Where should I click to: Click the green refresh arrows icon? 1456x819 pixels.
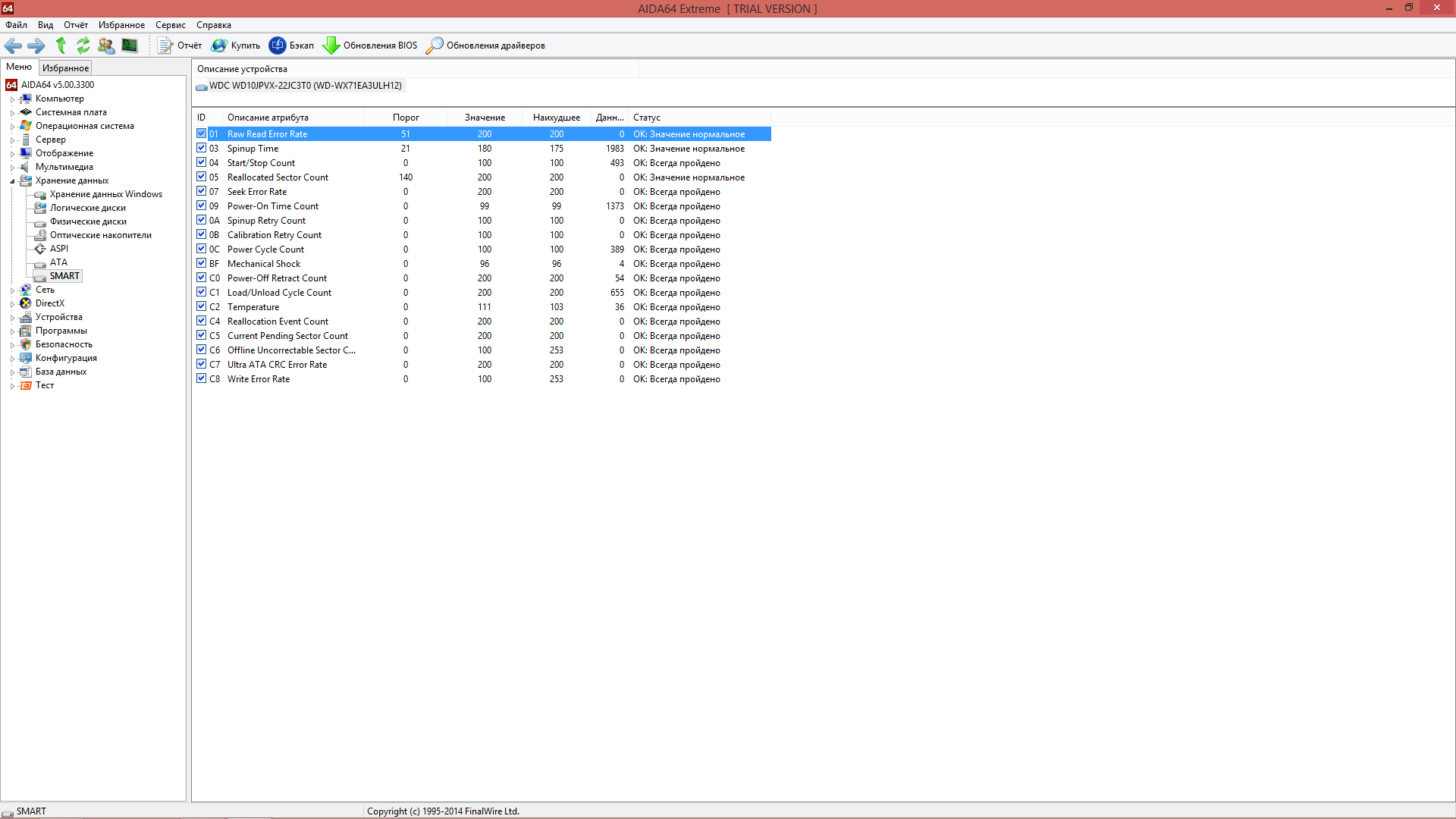[83, 45]
